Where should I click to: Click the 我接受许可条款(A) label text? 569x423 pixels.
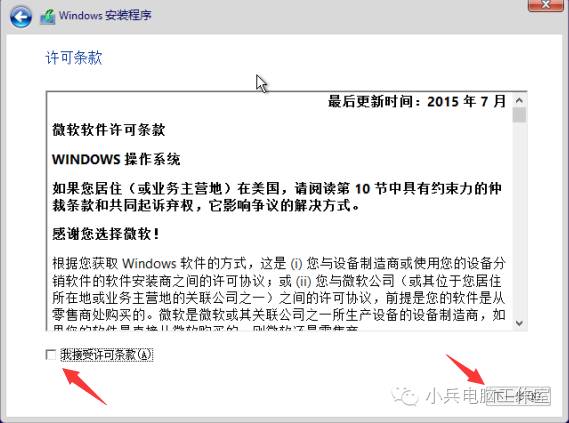click(x=106, y=354)
